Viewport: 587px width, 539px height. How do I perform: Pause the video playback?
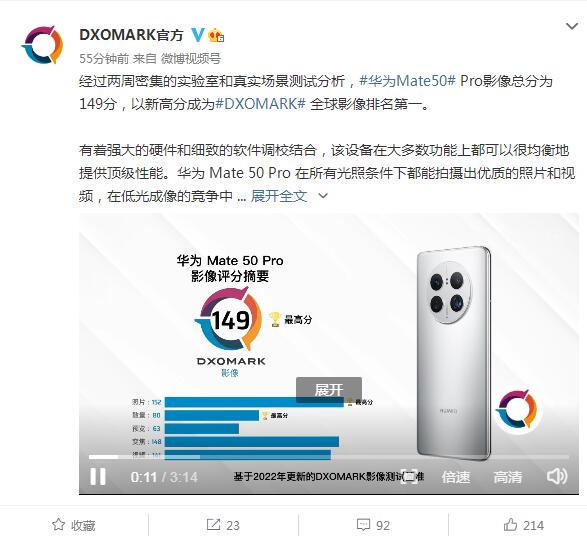pyautogui.click(x=98, y=477)
